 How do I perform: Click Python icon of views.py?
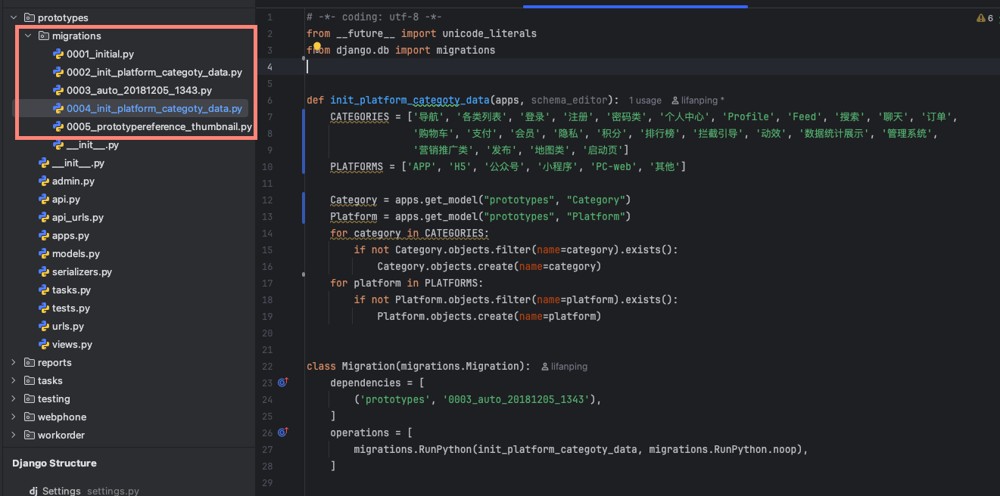pyautogui.click(x=43, y=344)
